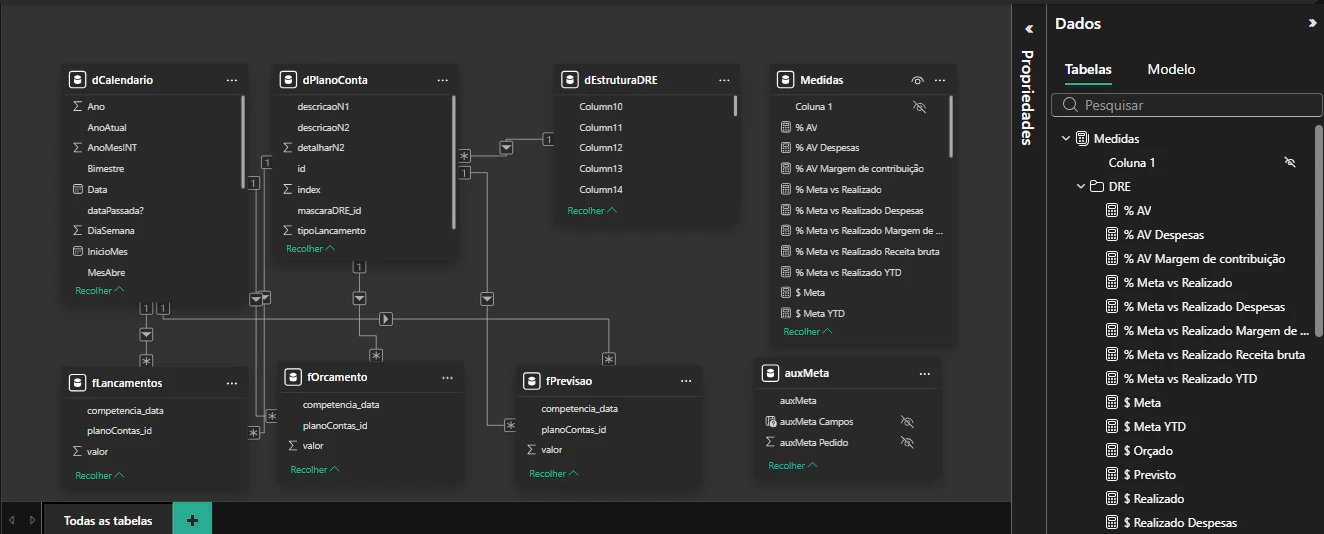This screenshot has width=1324, height=534.
Task: Open dPlanoConta table more options menu
Action: coord(443,80)
